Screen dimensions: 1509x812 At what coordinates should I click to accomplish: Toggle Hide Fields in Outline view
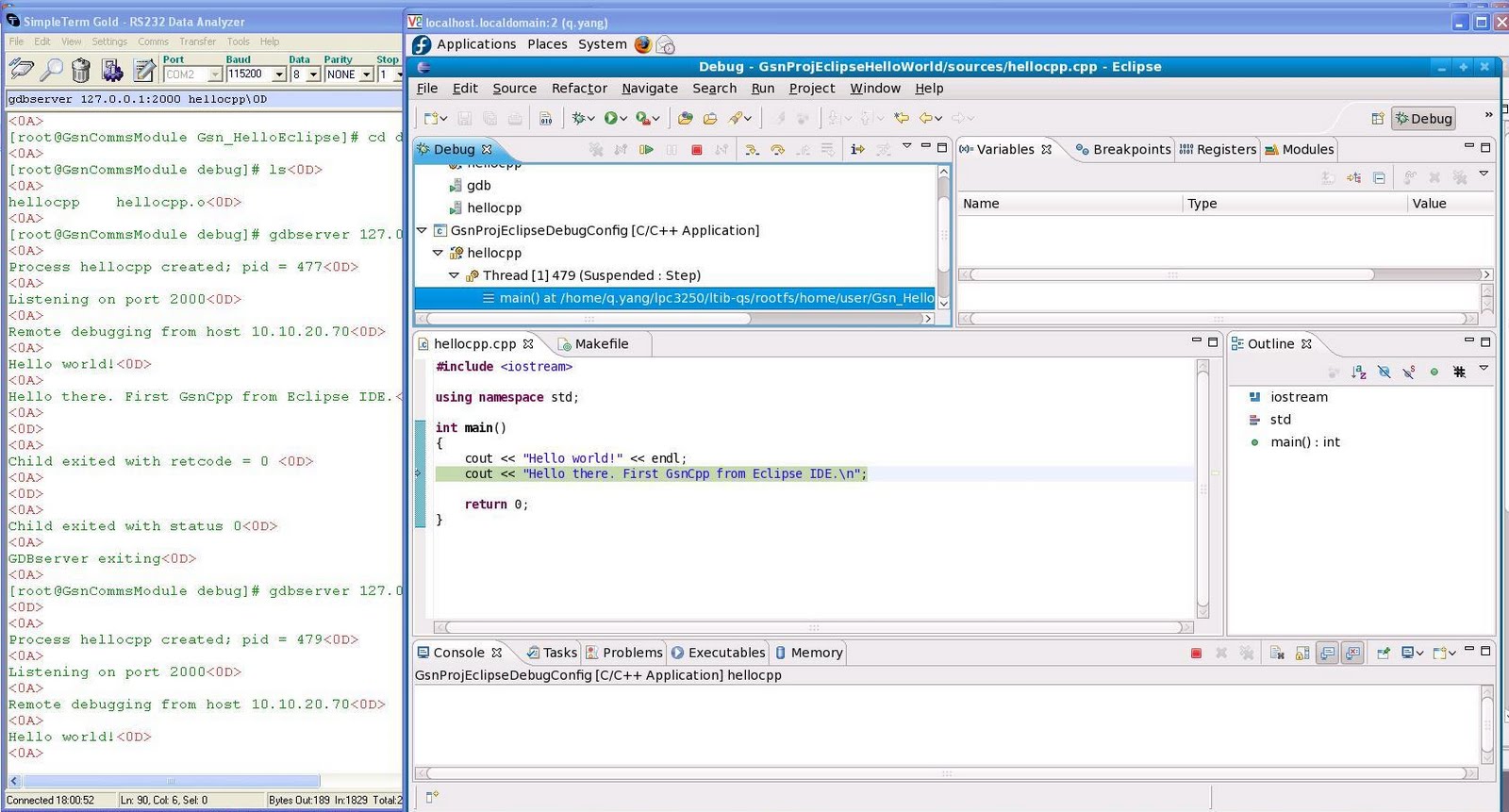tap(1384, 372)
